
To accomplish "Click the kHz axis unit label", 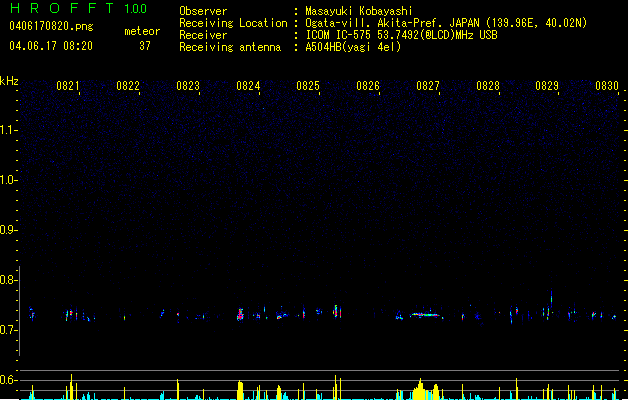I will [9, 81].
